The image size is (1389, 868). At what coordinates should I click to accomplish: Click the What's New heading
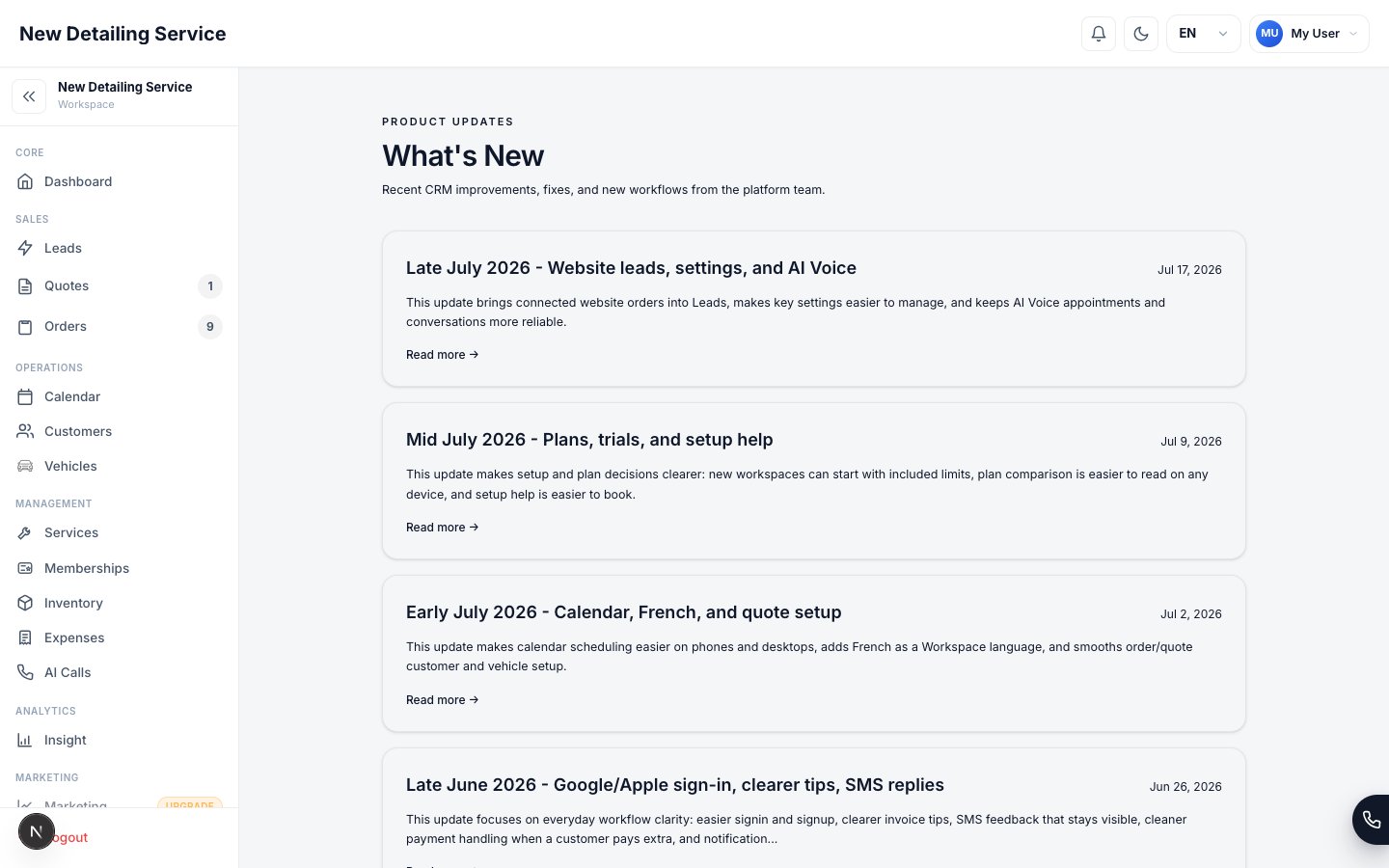click(x=463, y=155)
